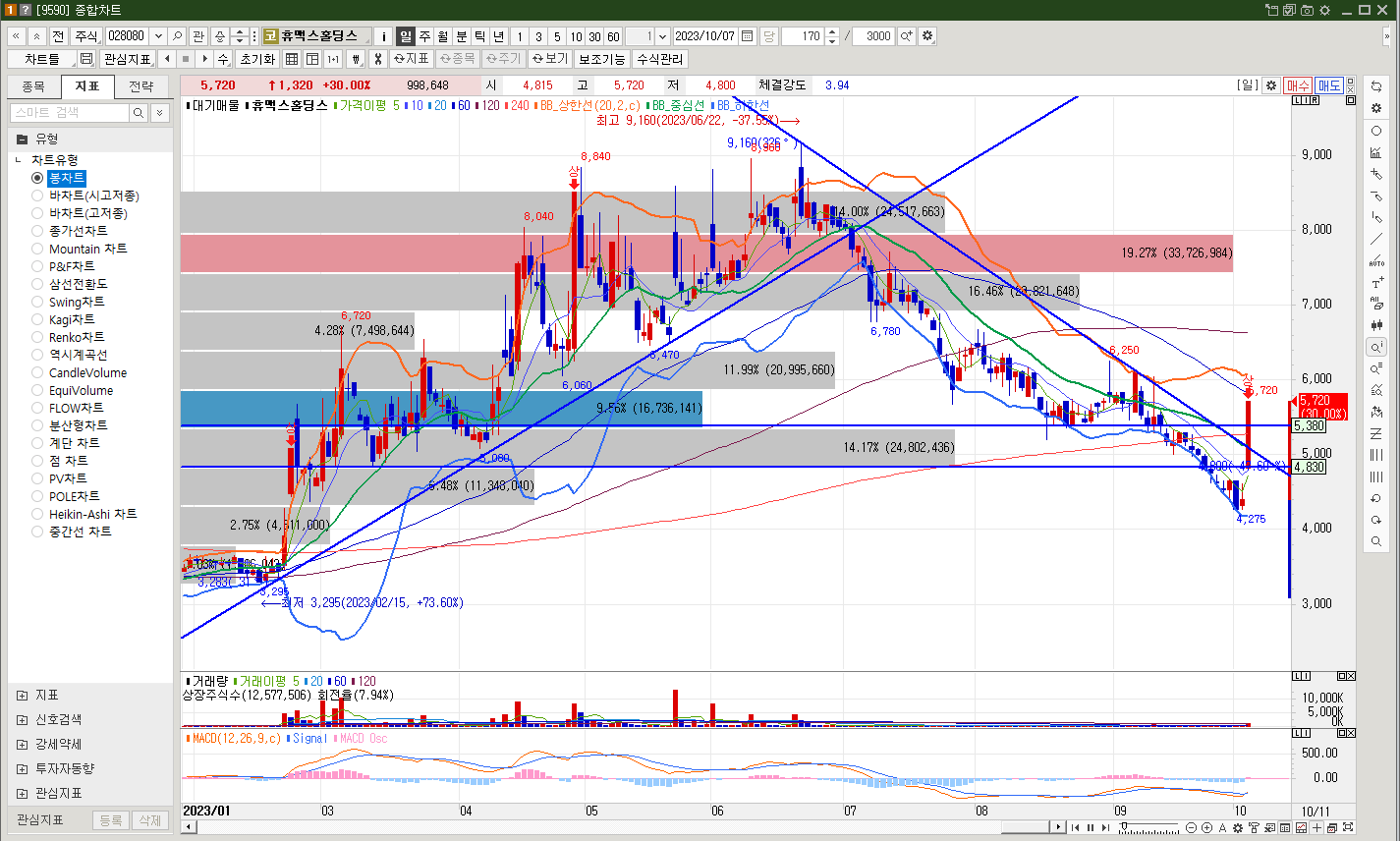Click the erase-all drawings eraser icon

[x=1376, y=305]
